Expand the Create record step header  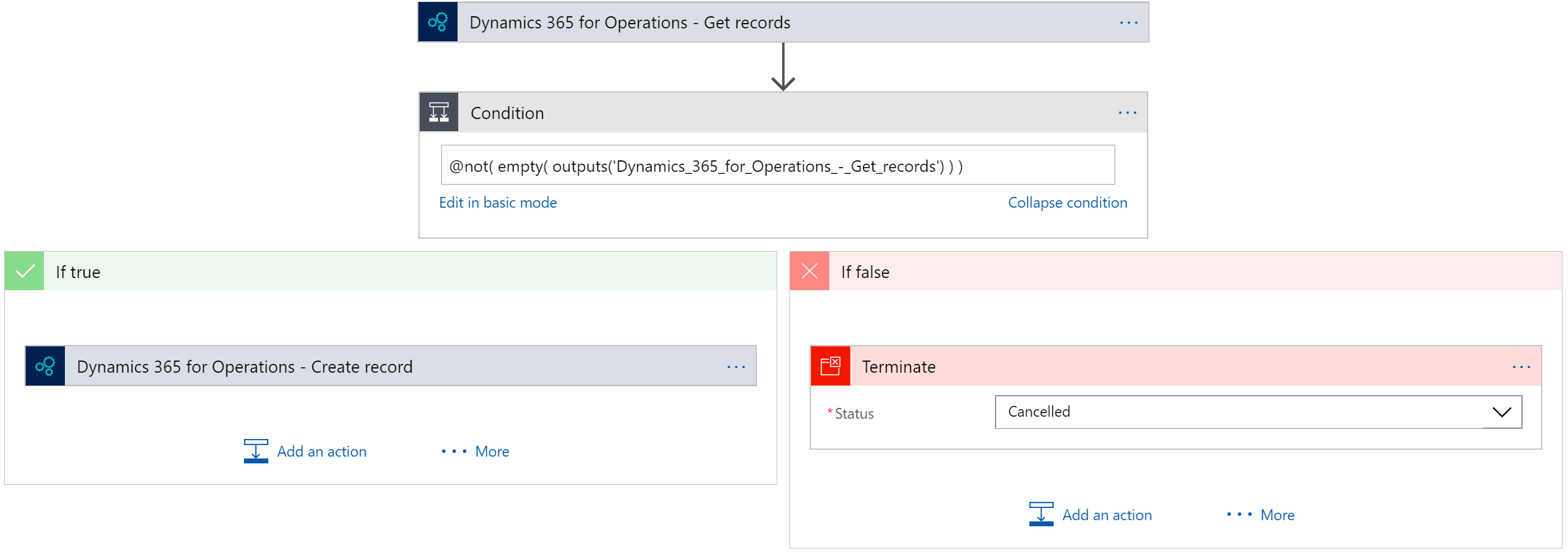[391, 366]
